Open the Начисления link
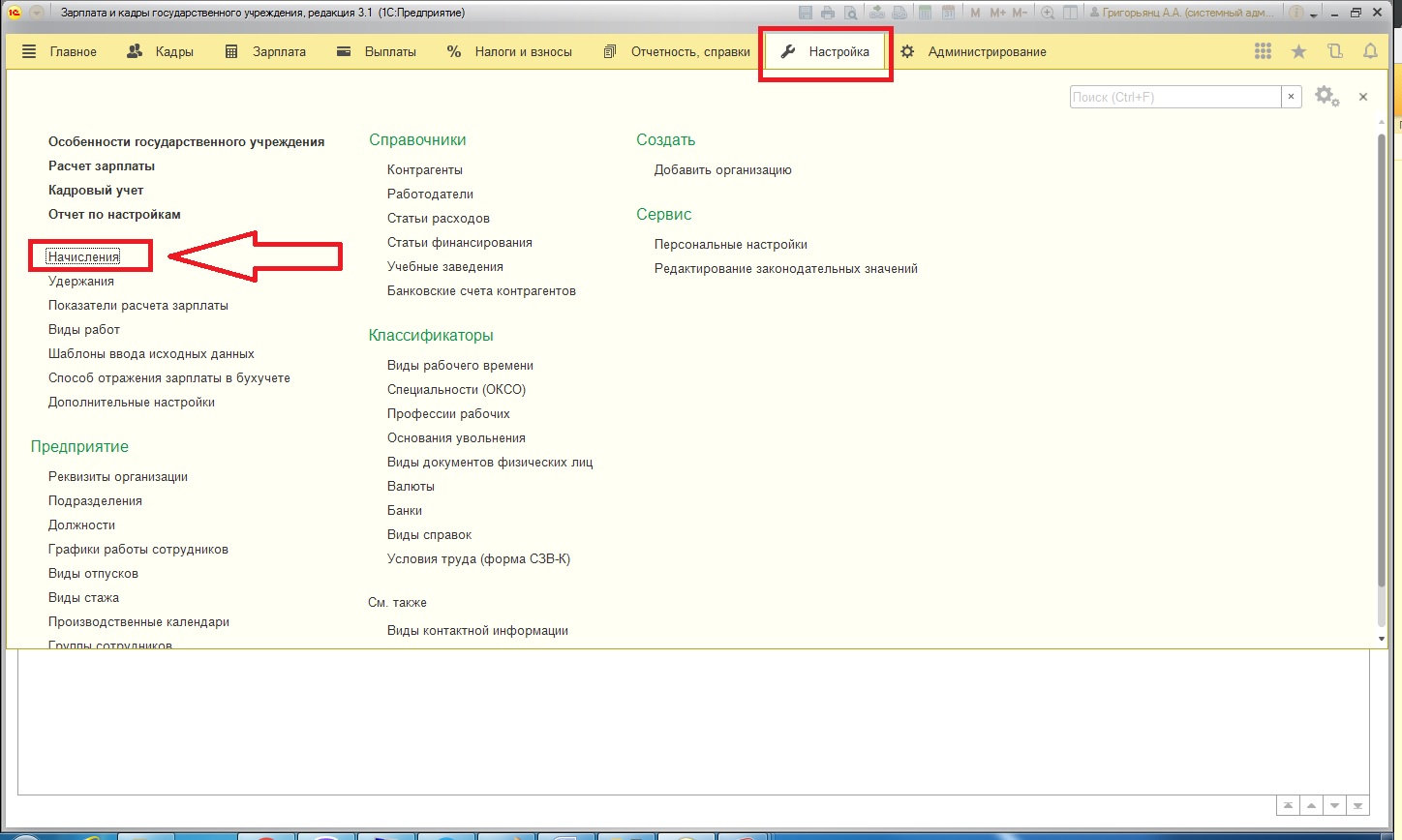1402x840 pixels. click(x=84, y=256)
